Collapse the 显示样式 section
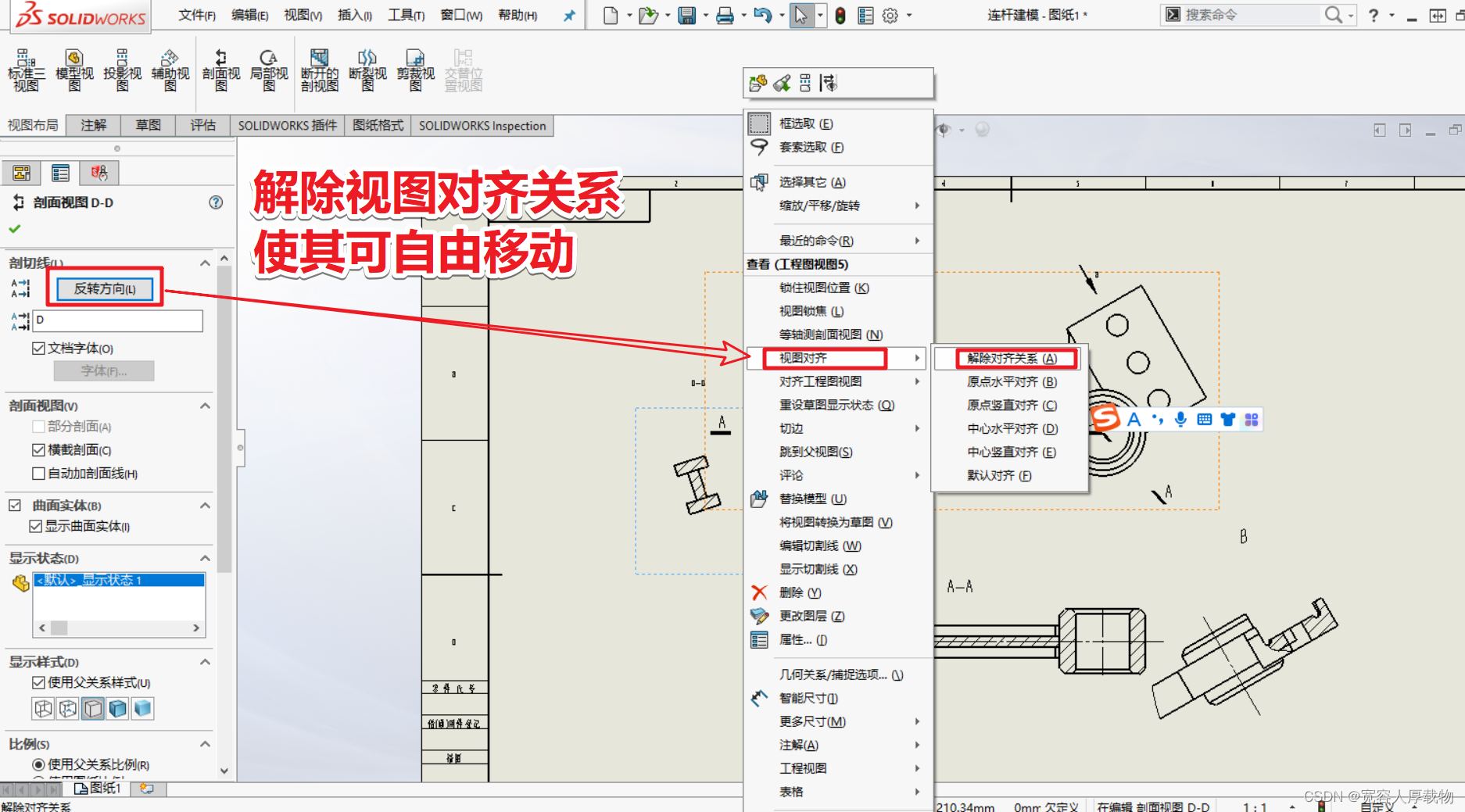 pyautogui.click(x=205, y=662)
